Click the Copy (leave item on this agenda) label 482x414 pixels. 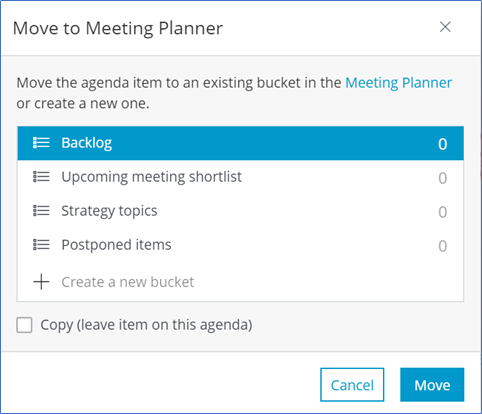tap(146, 325)
